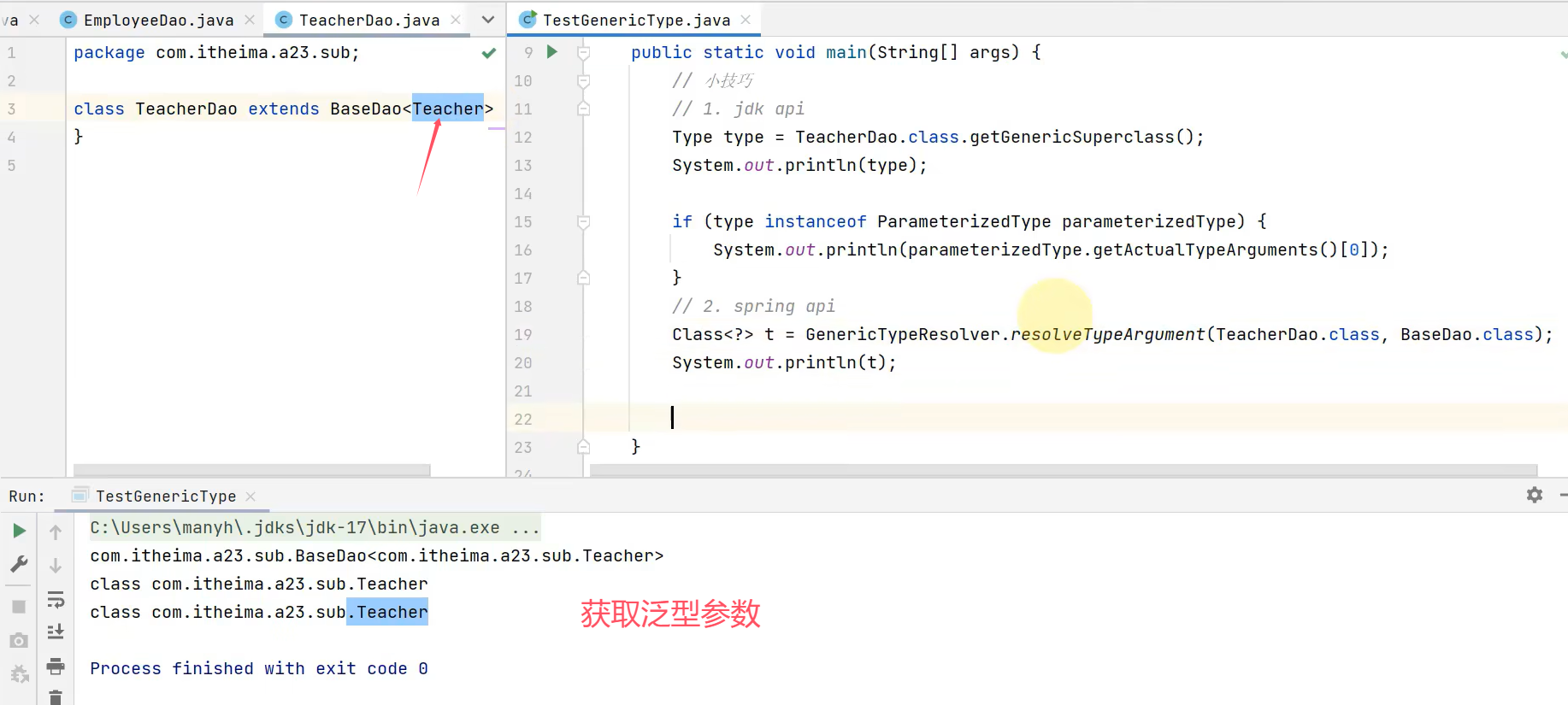Close TestGenericType run tab

[x=251, y=496]
